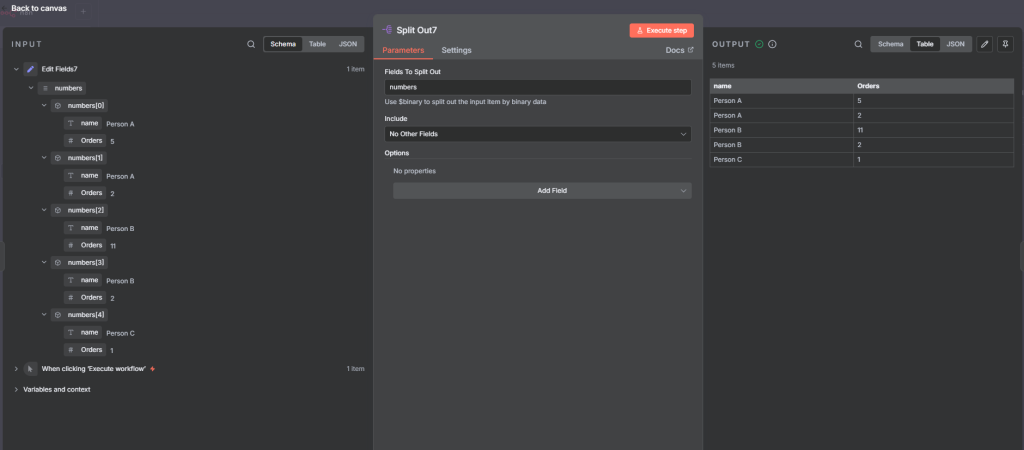Click the green success checkmark next to Output
Viewport: 1024px width, 450px height.
tap(759, 44)
